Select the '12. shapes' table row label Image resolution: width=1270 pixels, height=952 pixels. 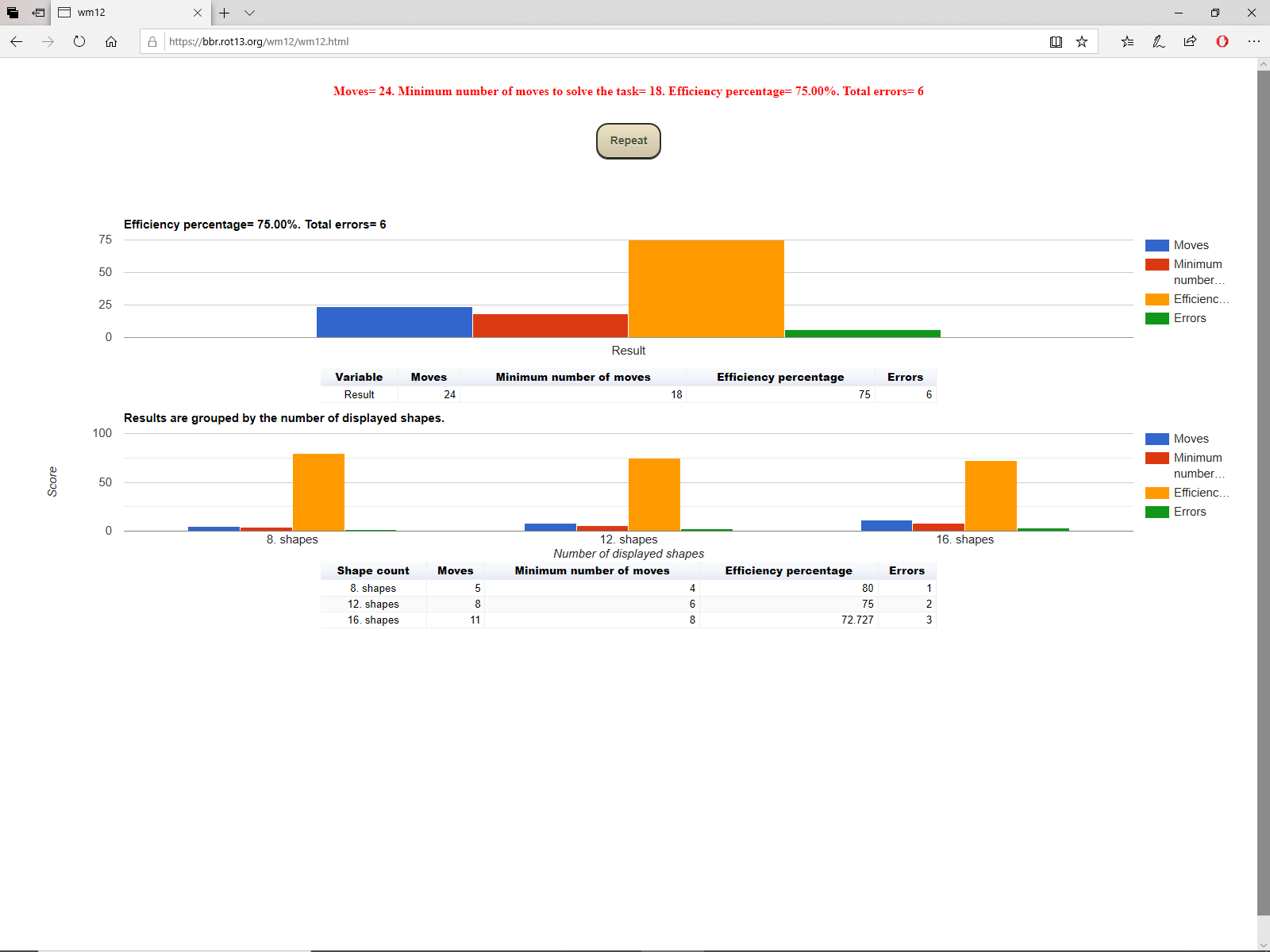point(373,605)
